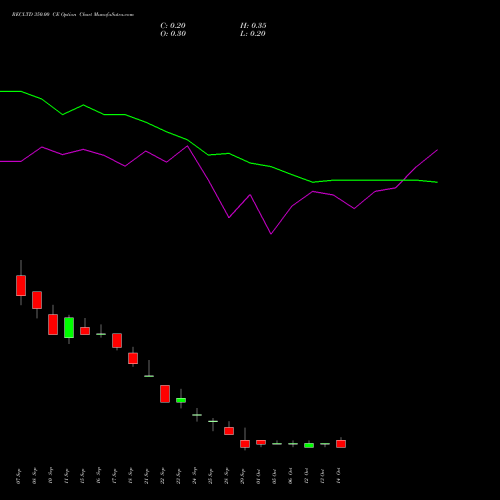Viewport: 500px width, 500px height.
Task: Select the 14 Oct date label
Action: click(339, 476)
